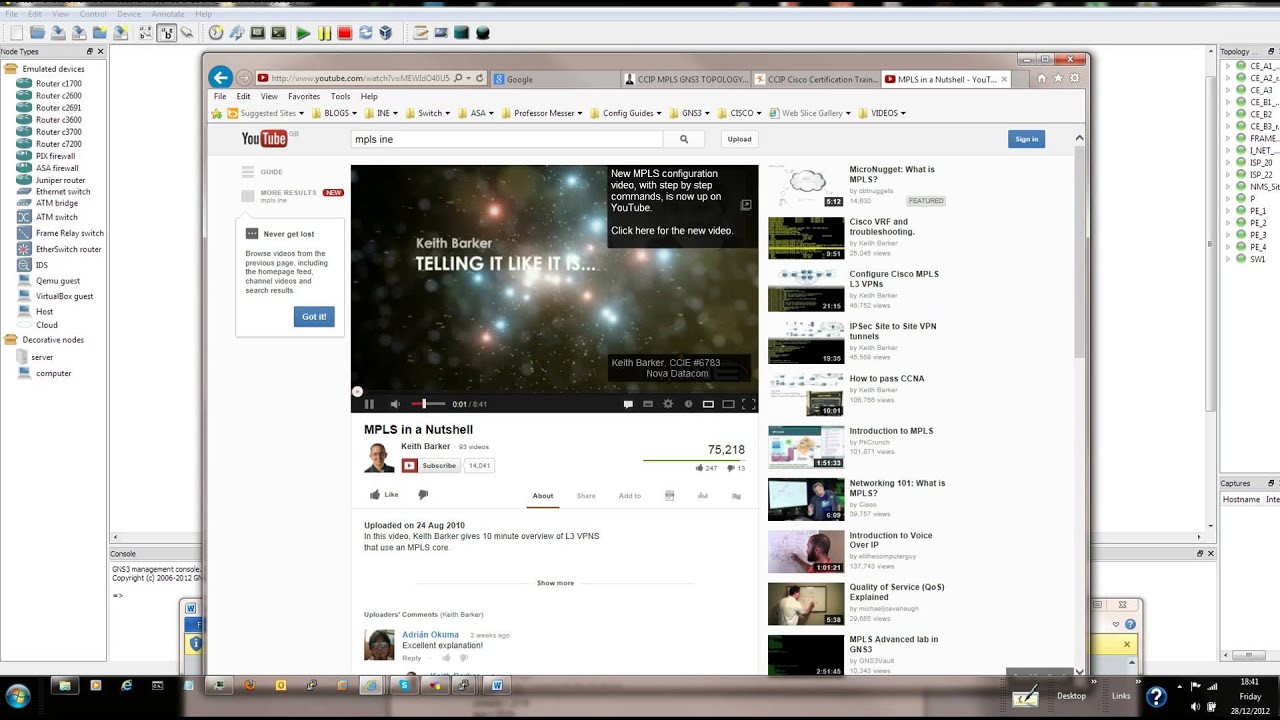Click the video progress scrubber handle
Viewport: 1280px width, 720px height.
pos(357,392)
